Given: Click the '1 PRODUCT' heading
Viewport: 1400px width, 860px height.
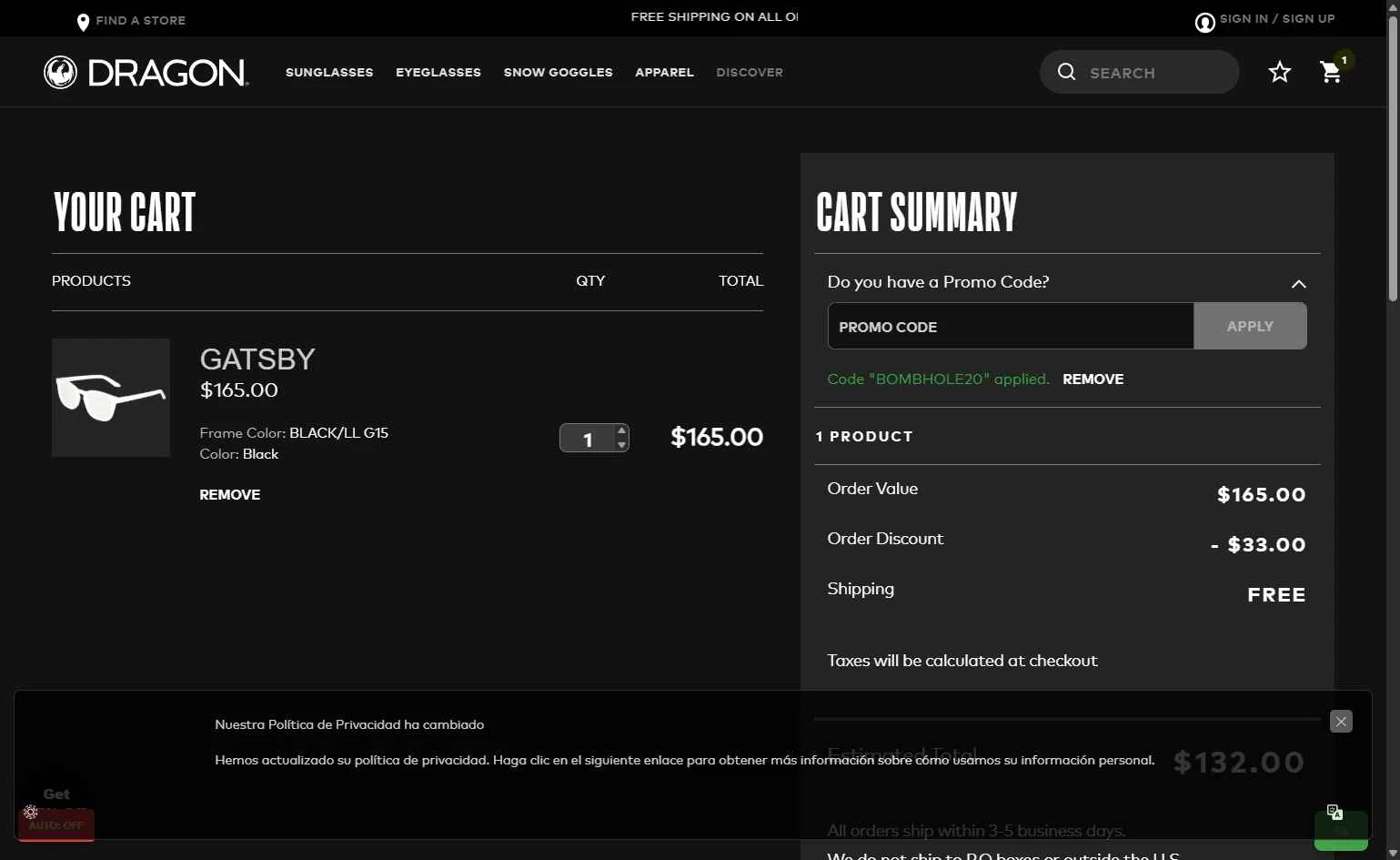Looking at the screenshot, I should point(864,437).
